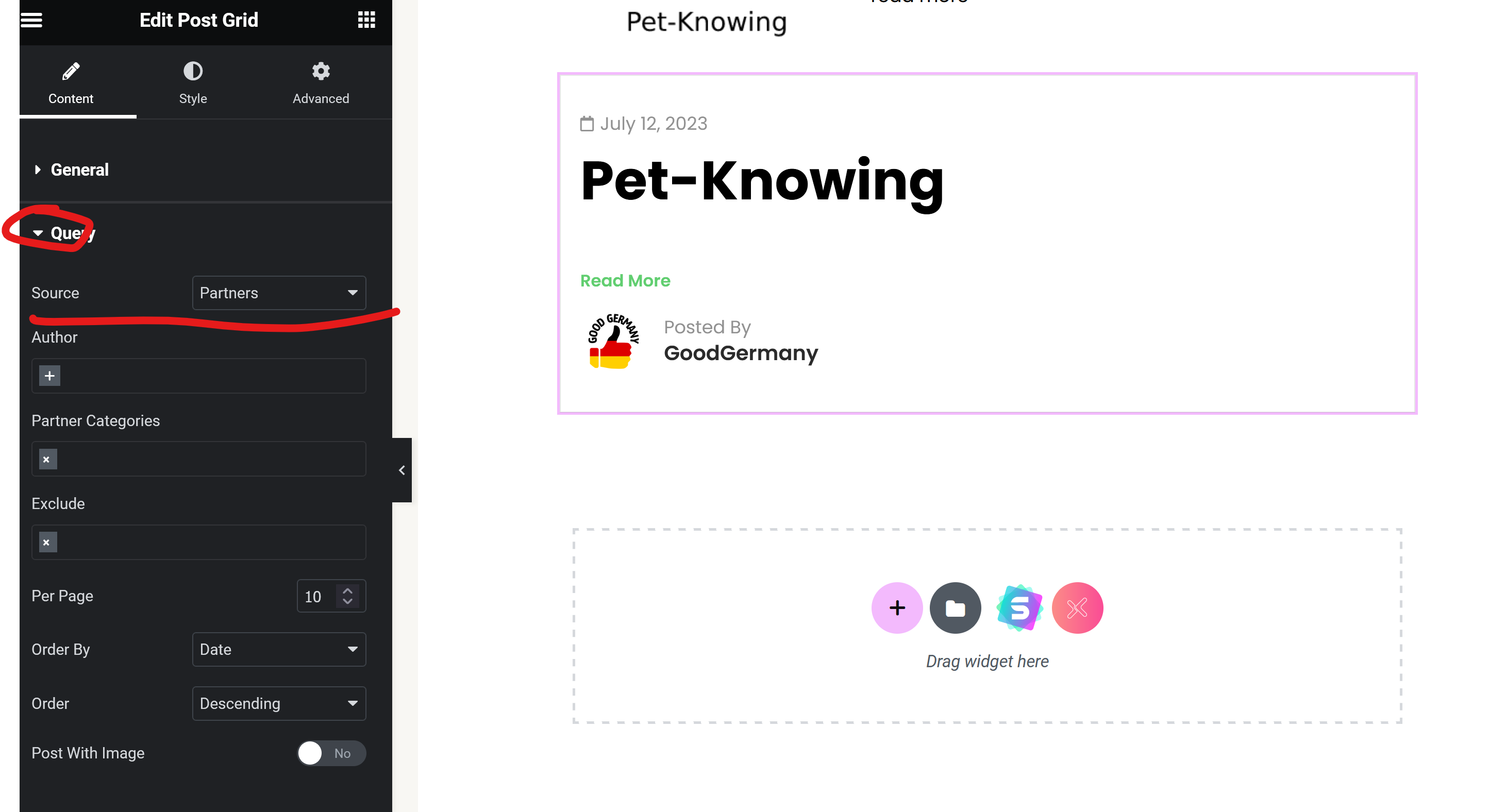Click the Per Page number field
Screen dimensions: 1489x812
331,596
